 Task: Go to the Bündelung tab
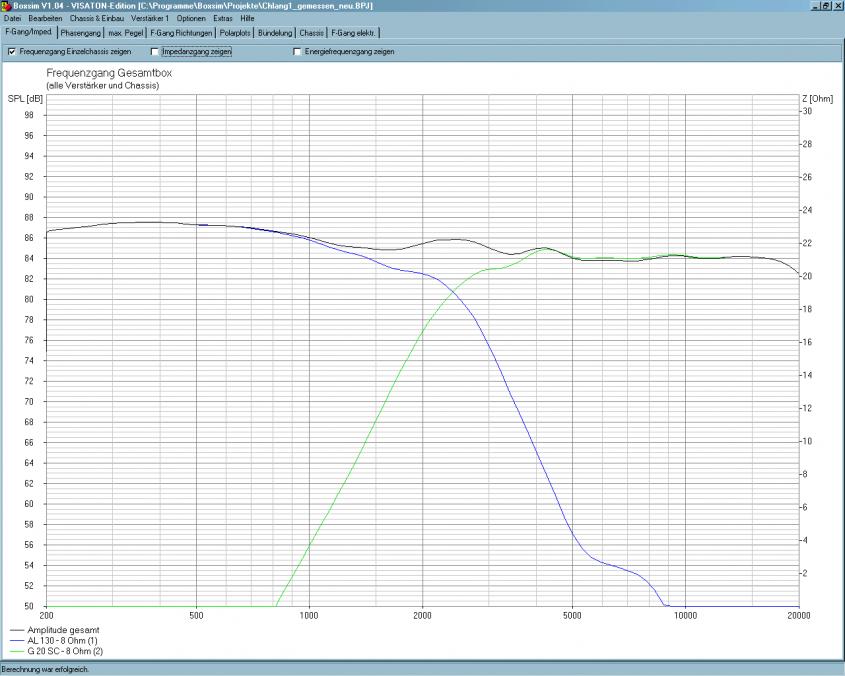(x=275, y=33)
